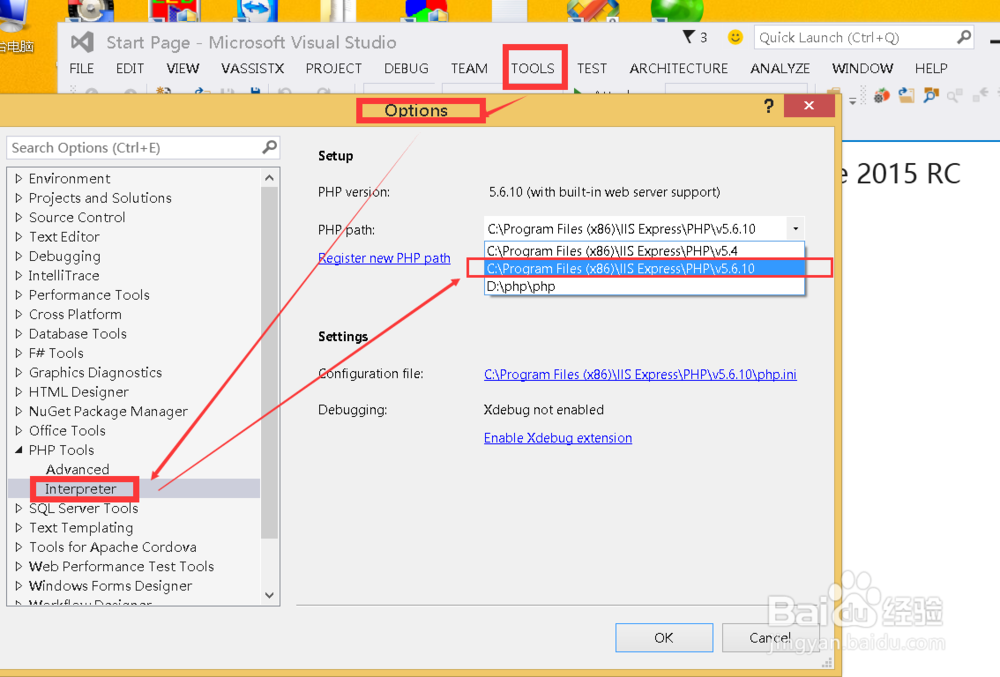This screenshot has height=677, width=1000.
Task: Click the find symbol binoculars-magnifier toolbar icon
Action: pos(931,96)
